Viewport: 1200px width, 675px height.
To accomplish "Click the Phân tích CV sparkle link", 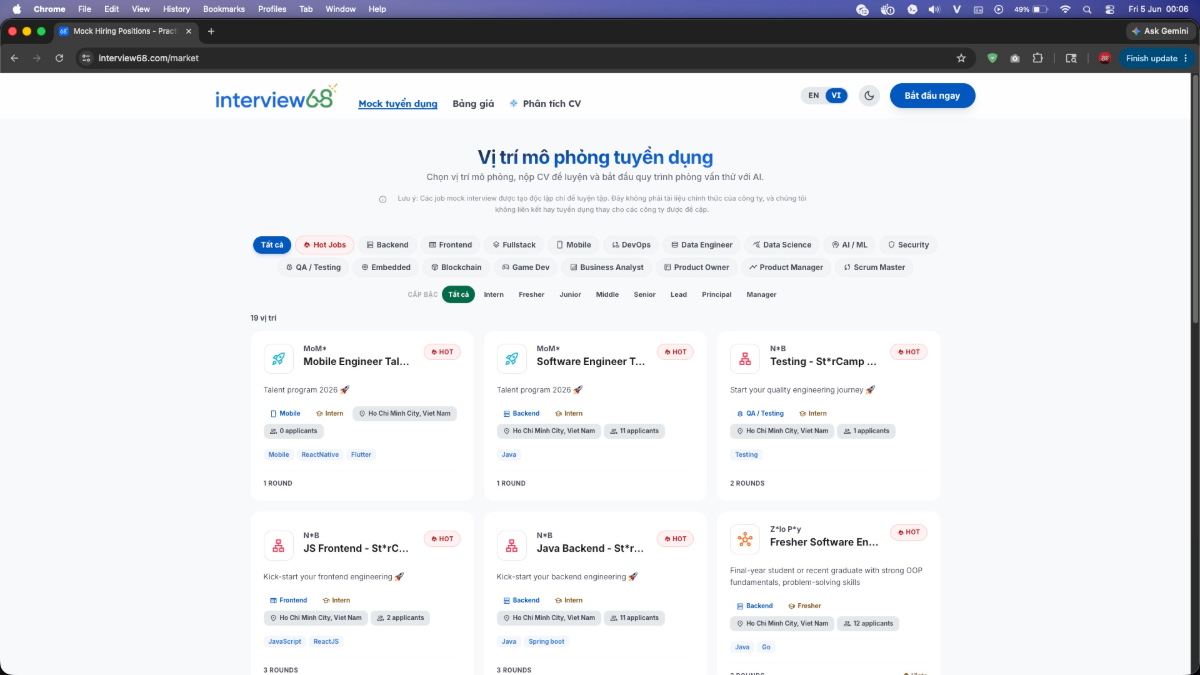I will 545,104.
